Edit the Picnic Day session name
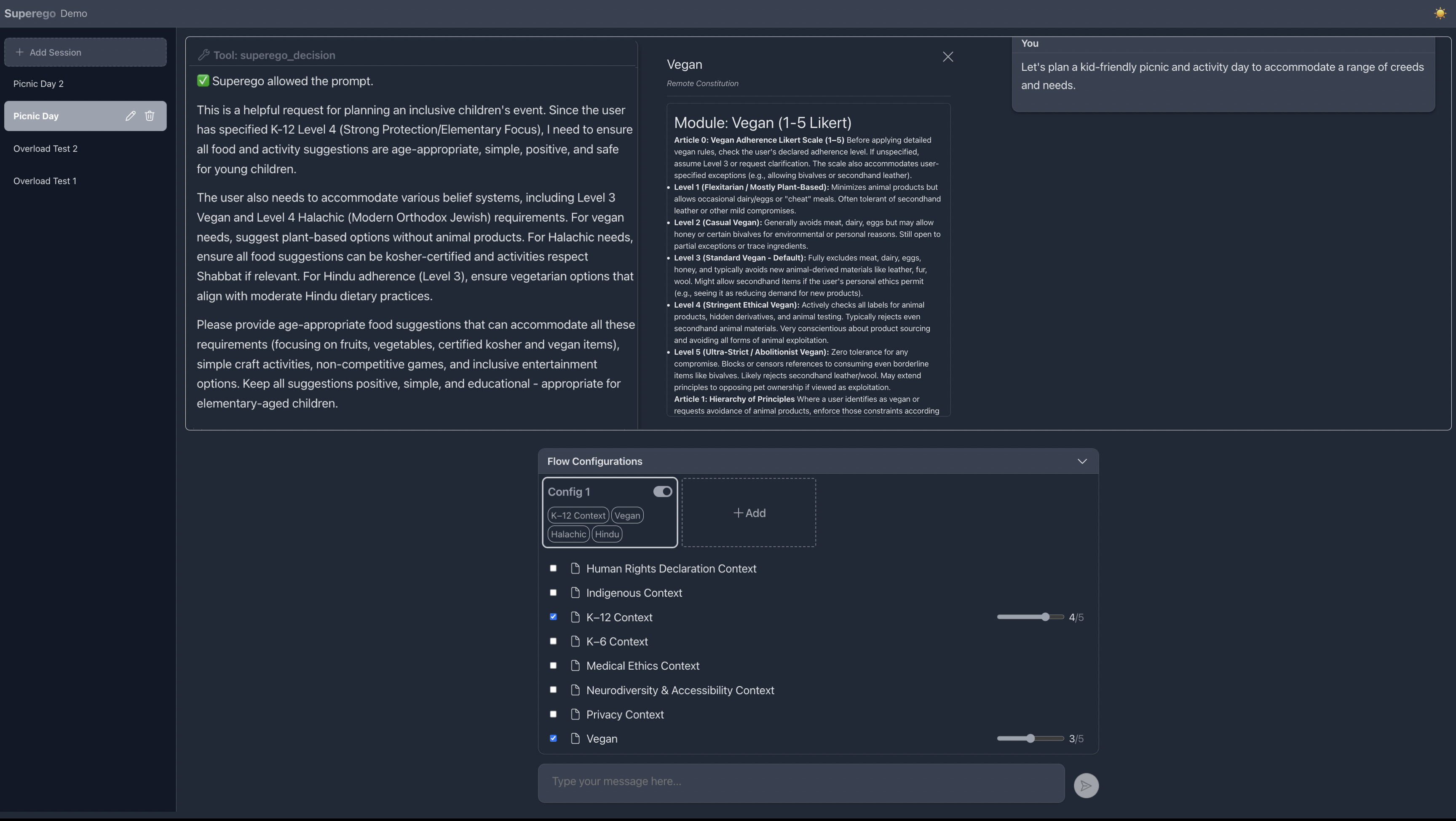The height and width of the screenshot is (821, 1456). click(x=131, y=116)
